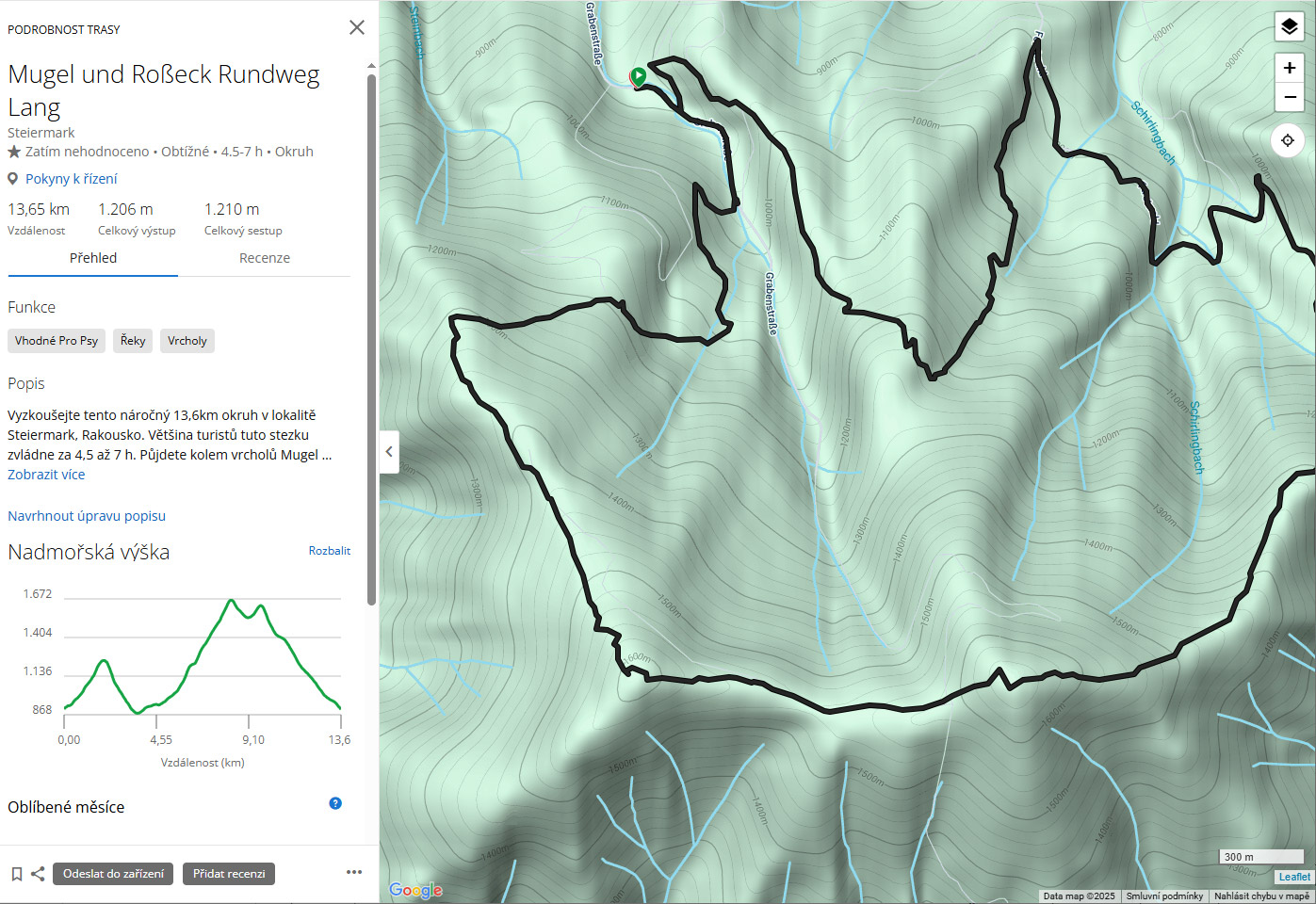Switch to the Přehled tab
Screen dimensions: 1316x904
point(93,258)
